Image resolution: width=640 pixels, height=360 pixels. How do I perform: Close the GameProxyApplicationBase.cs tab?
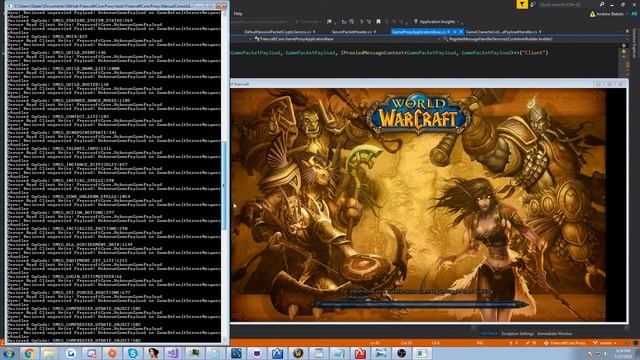[461, 31]
